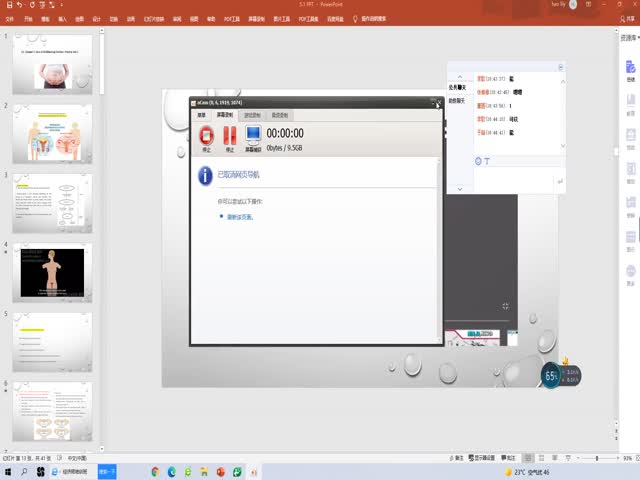The width and height of the screenshot is (640, 480).
Task: Select the slide 2 thumbnail
Action: click(x=52, y=134)
